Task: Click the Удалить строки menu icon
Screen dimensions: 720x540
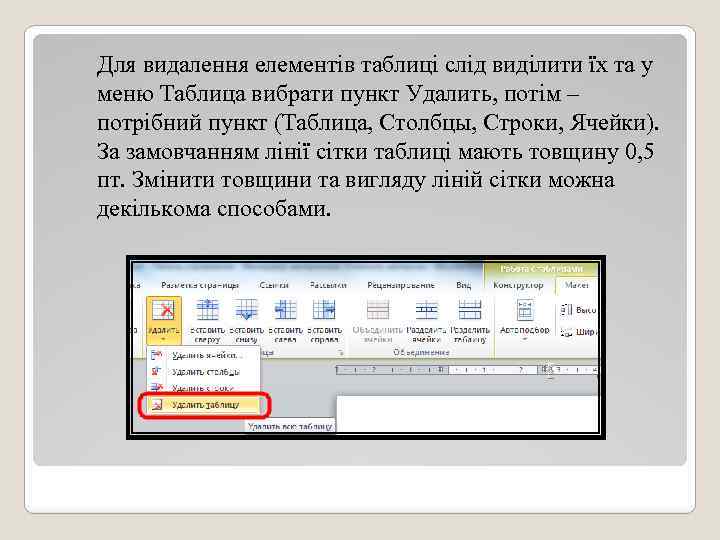Action: [157, 388]
